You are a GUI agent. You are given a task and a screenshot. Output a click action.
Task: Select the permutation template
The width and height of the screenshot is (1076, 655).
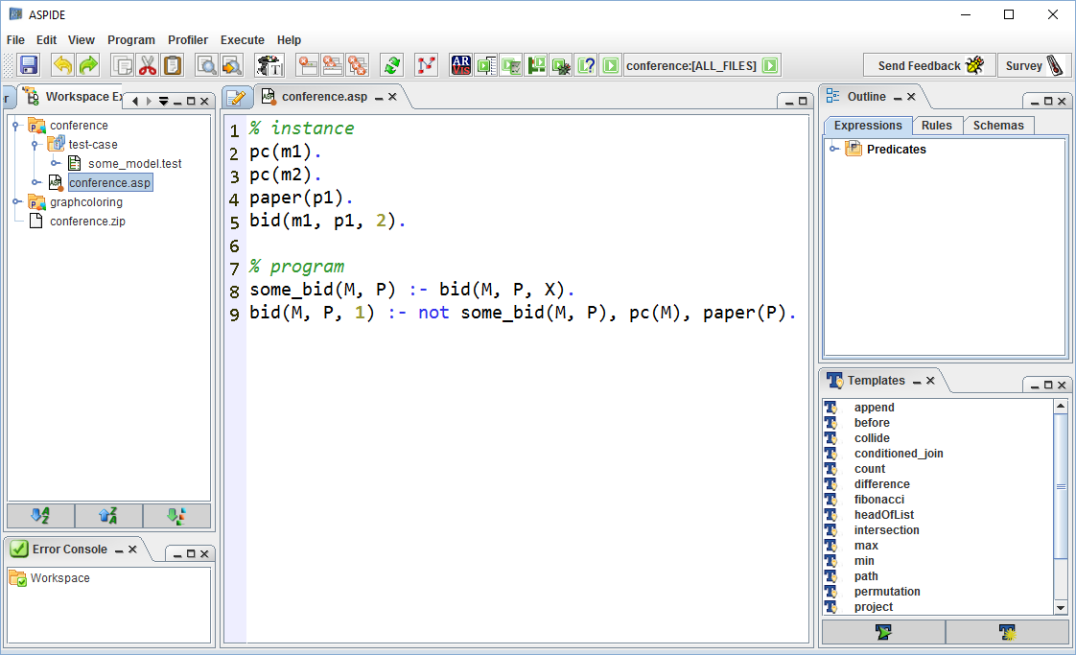pos(887,591)
